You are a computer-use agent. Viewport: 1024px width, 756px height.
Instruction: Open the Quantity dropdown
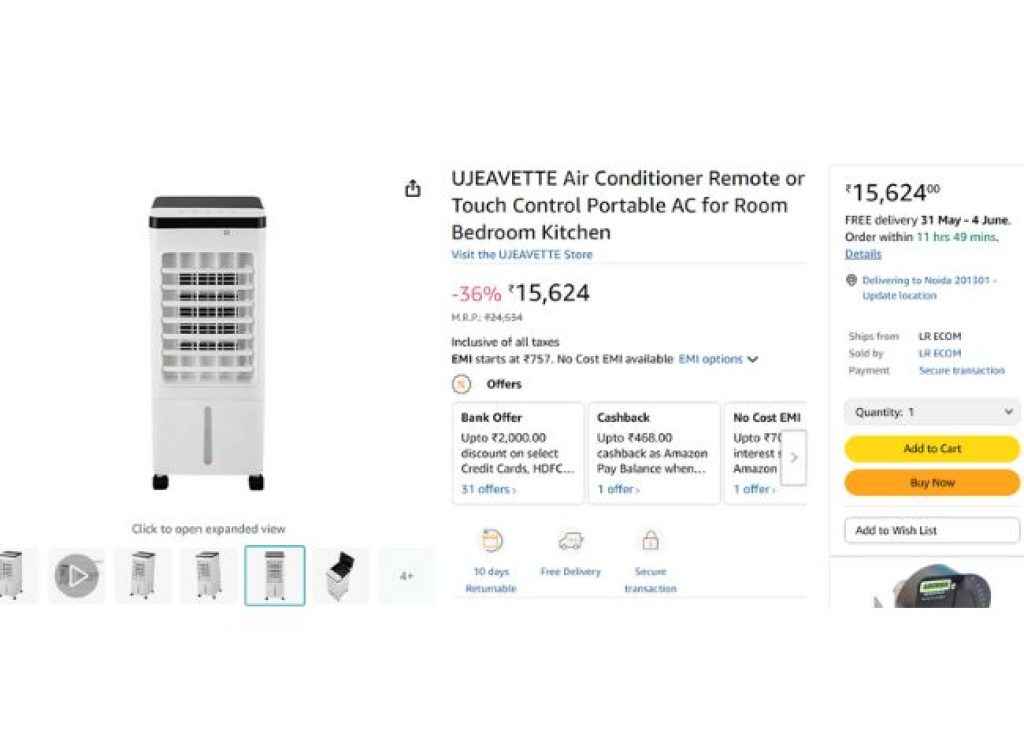coord(932,412)
